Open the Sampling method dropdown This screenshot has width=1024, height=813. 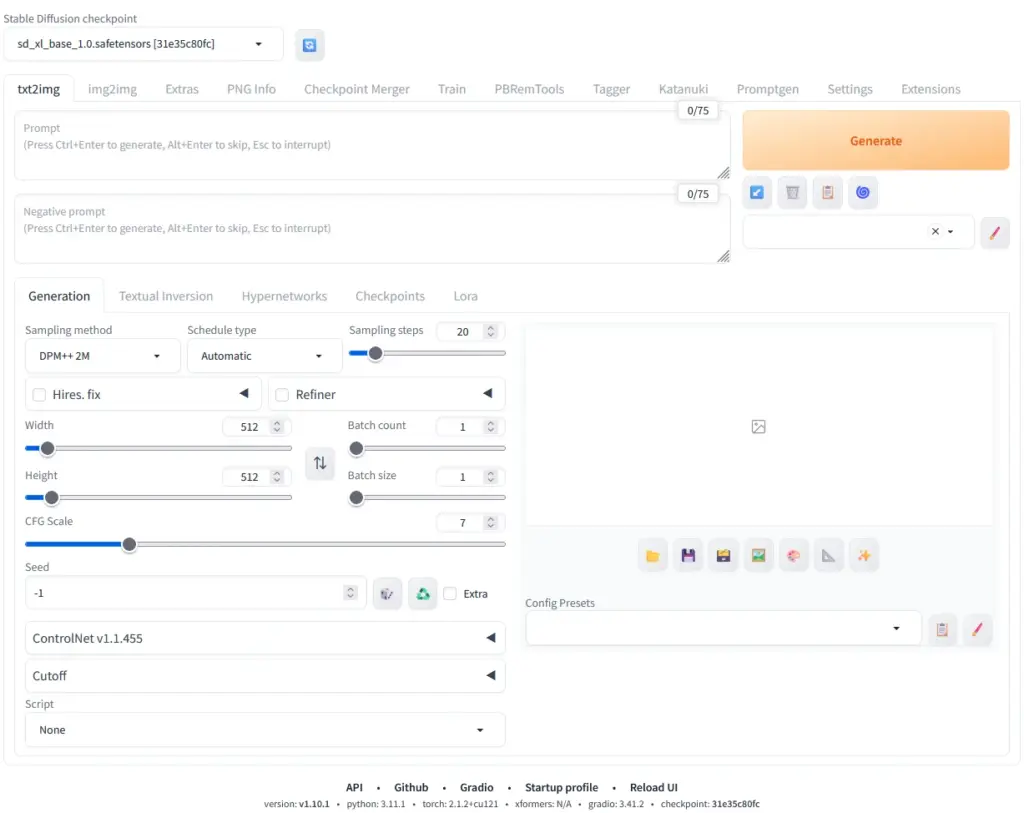(x=102, y=356)
